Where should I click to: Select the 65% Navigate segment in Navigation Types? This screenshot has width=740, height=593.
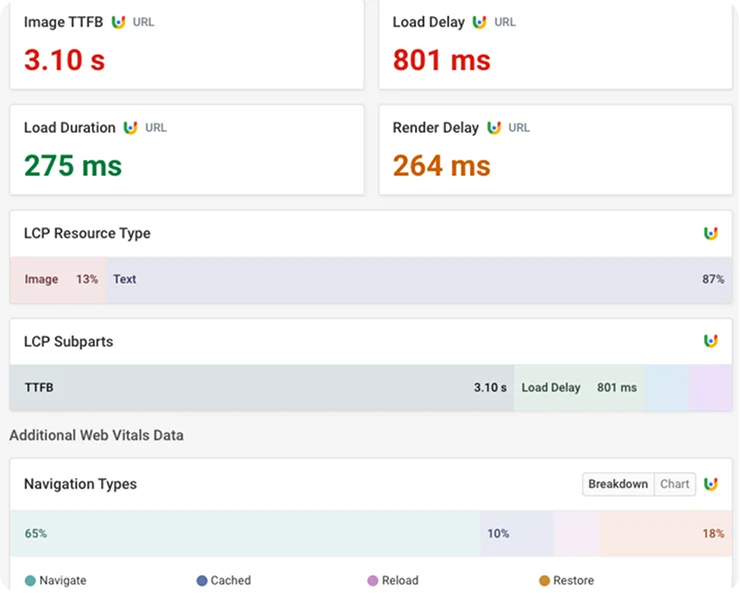click(x=245, y=534)
